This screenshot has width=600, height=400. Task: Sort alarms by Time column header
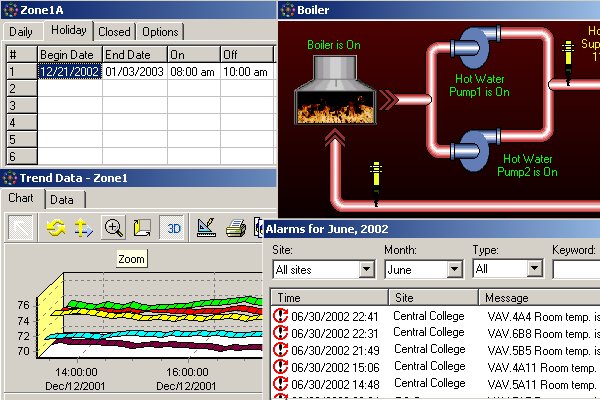click(329, 297)
